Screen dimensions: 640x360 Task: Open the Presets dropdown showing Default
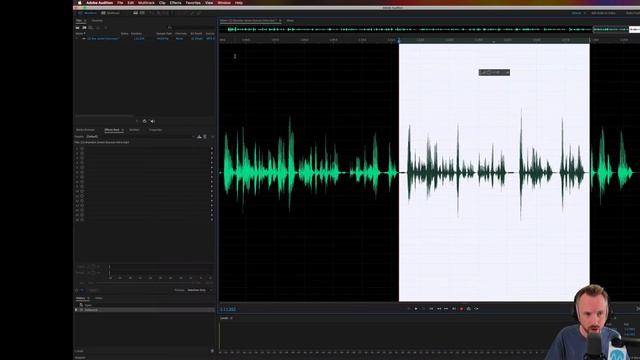pos(140,137)
